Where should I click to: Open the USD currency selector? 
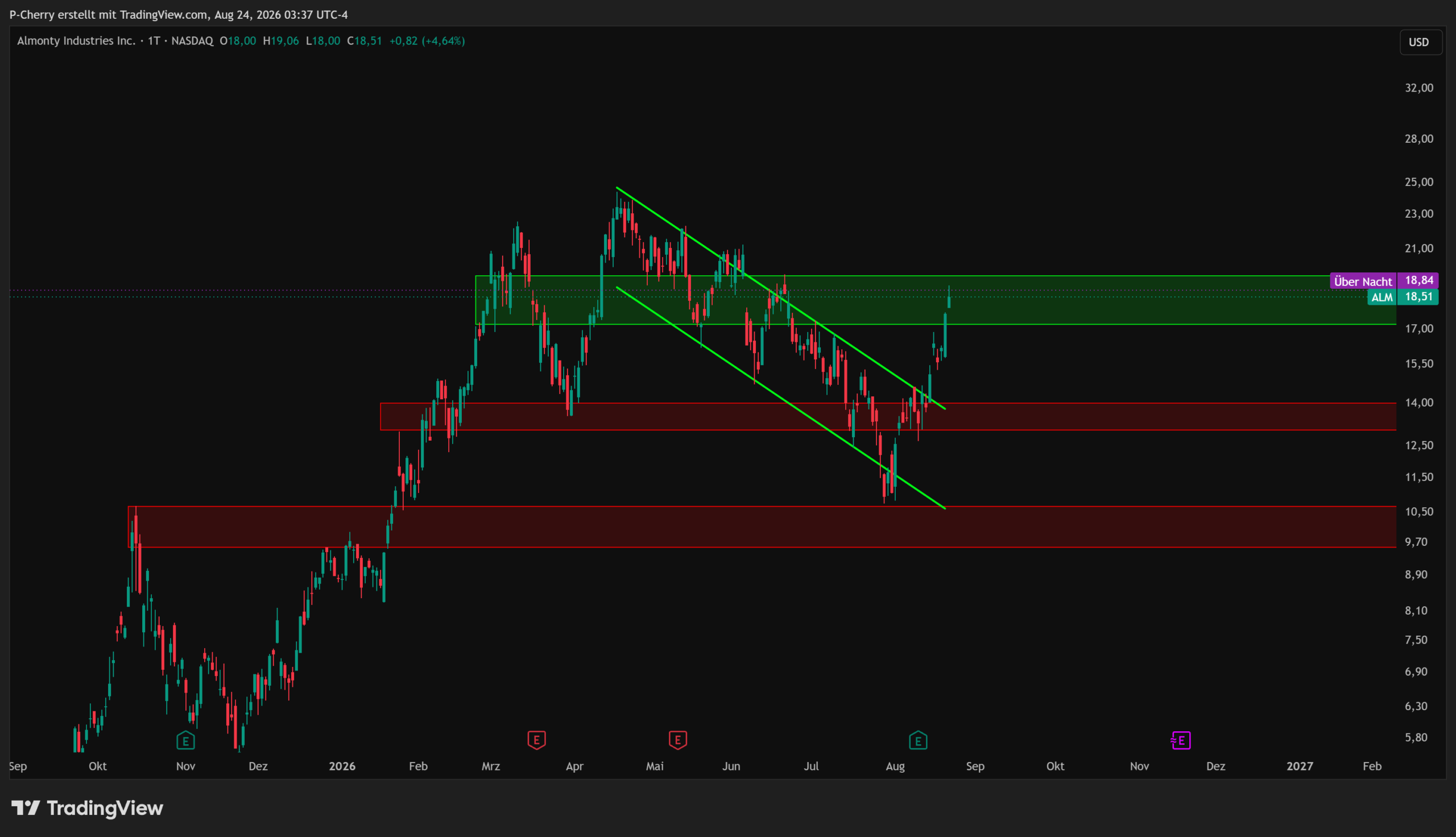(x=1418, y=42)
